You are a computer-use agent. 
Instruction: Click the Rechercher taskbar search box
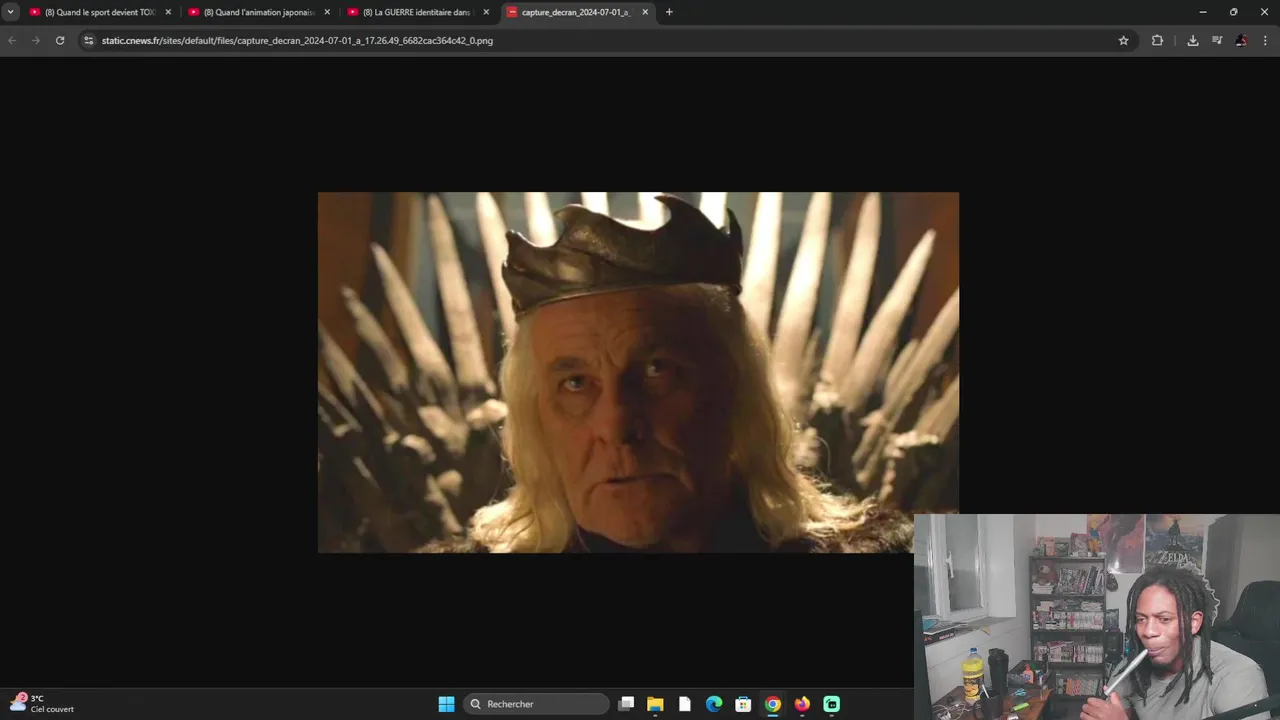click(x=537, y=704)
